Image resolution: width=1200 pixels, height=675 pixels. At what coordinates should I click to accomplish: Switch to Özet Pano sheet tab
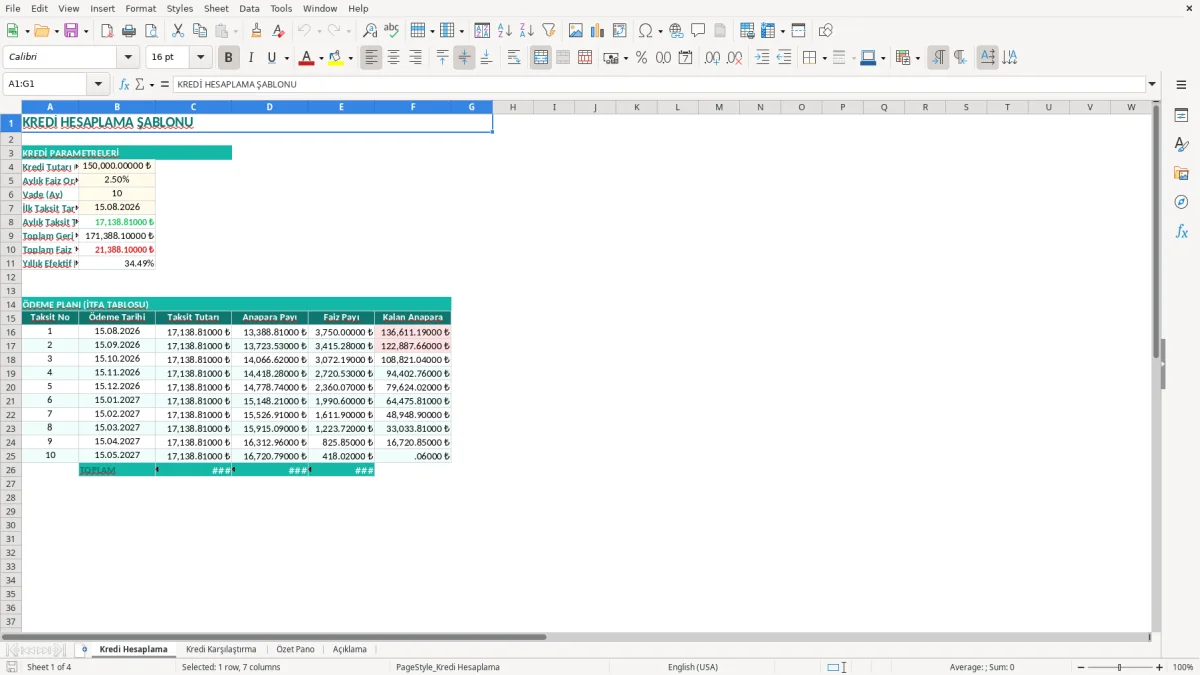pyautogui.click(x=295, y=650)
